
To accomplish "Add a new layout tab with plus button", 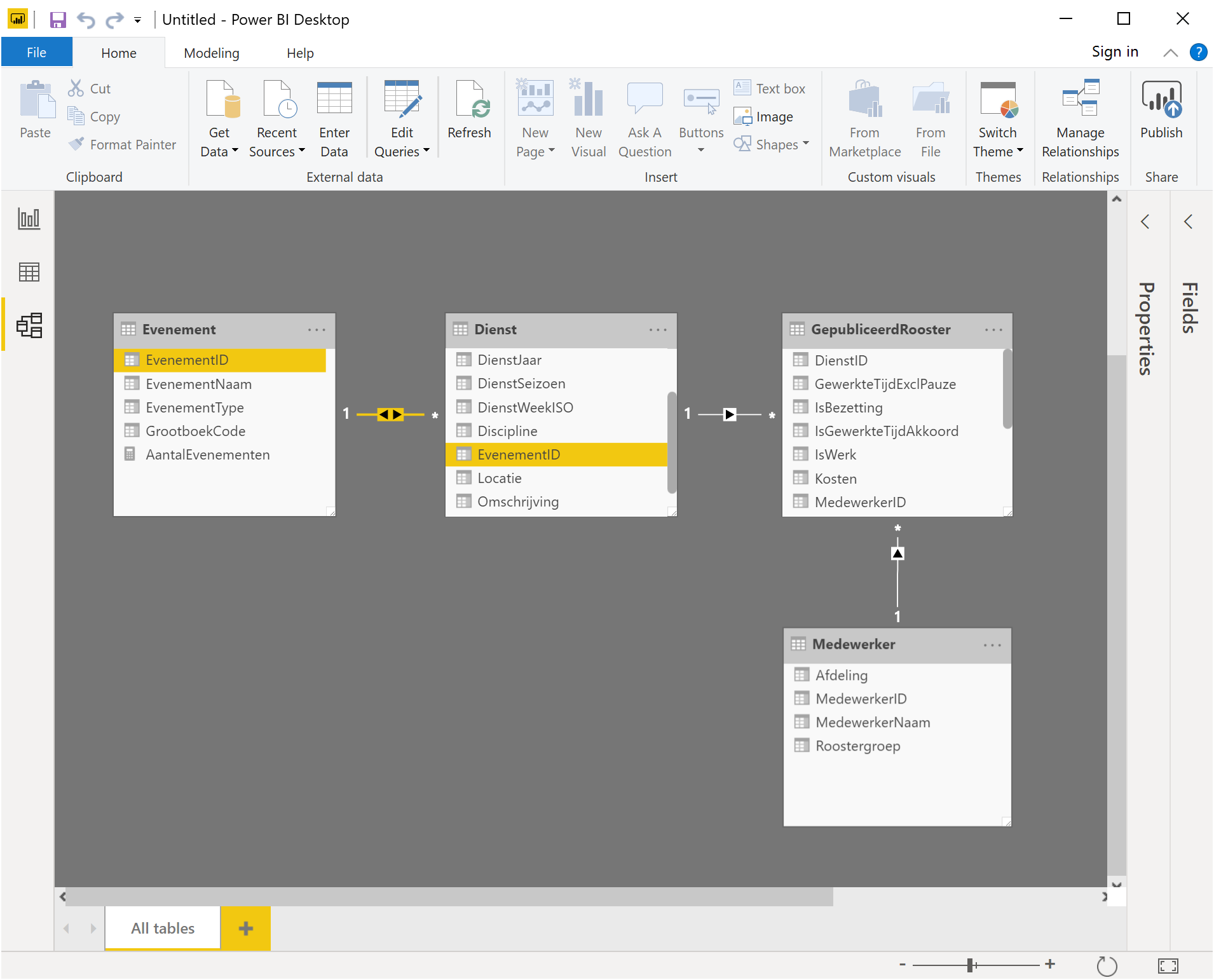I will [245, 929].
